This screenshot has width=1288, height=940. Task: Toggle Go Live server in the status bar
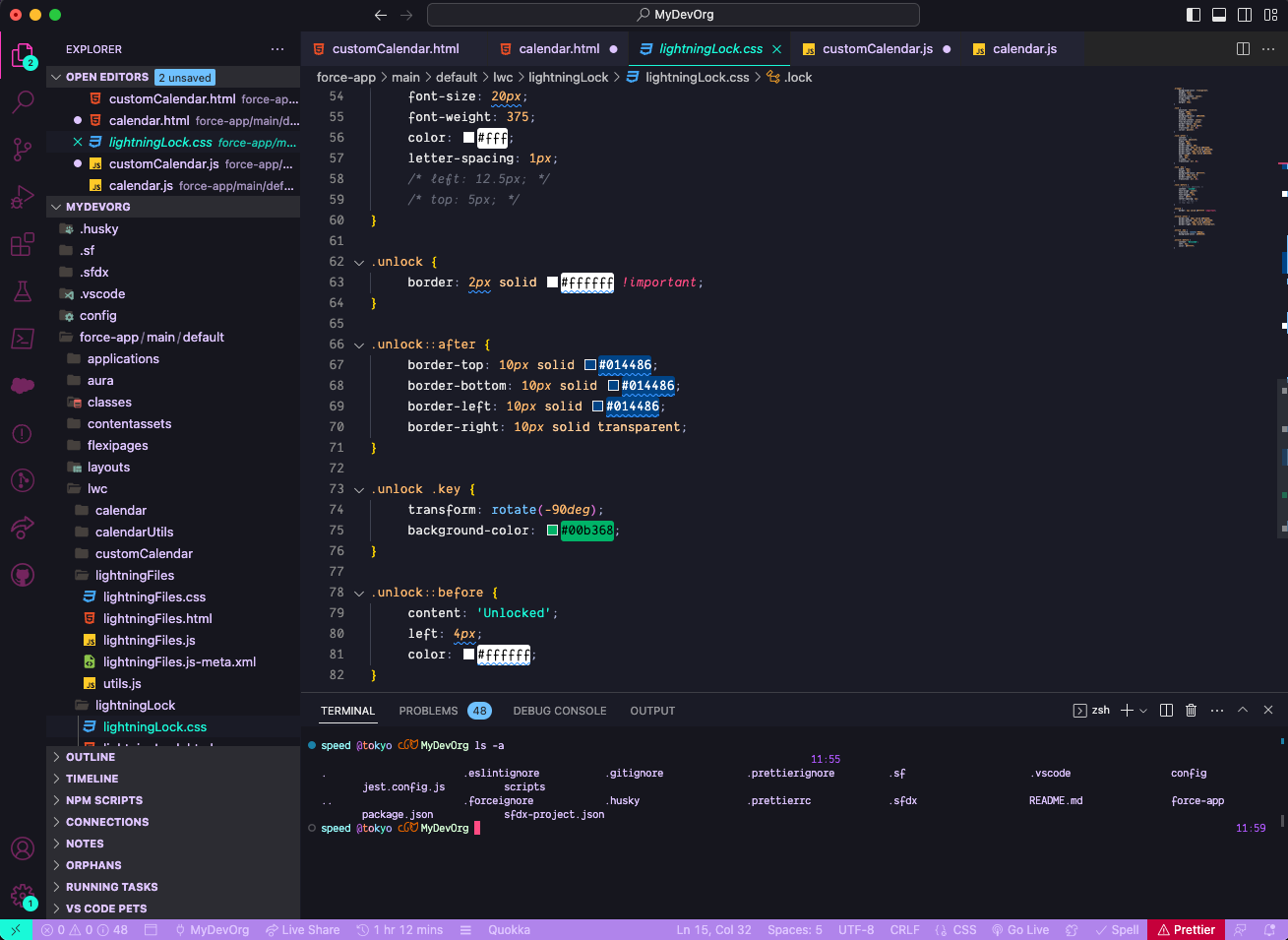(1023, 929)
